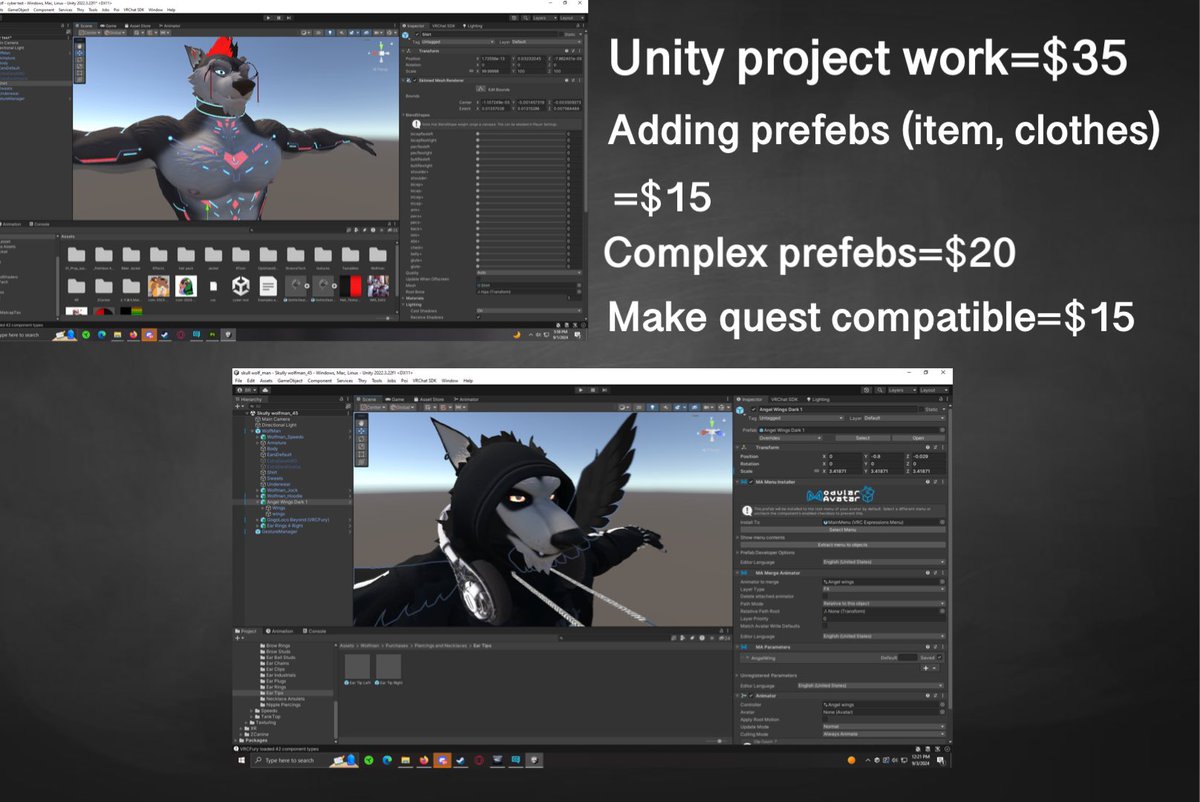Open the Layers dropdown in the bottom window toolbar
The width and height of the screenshot is (1200, 802).
pos(902,390)
